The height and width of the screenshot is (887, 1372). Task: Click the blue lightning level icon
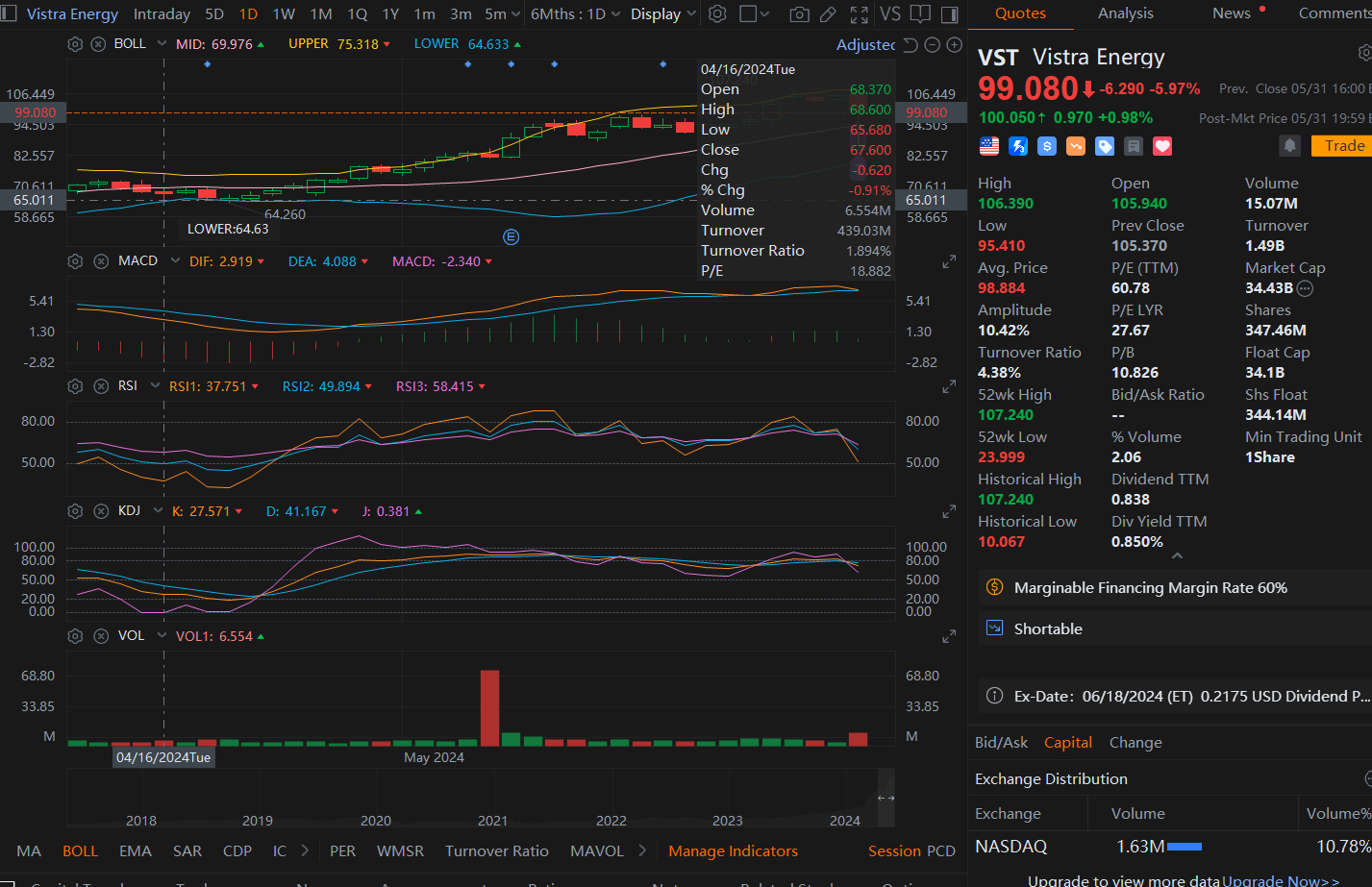click(1018, 146)
